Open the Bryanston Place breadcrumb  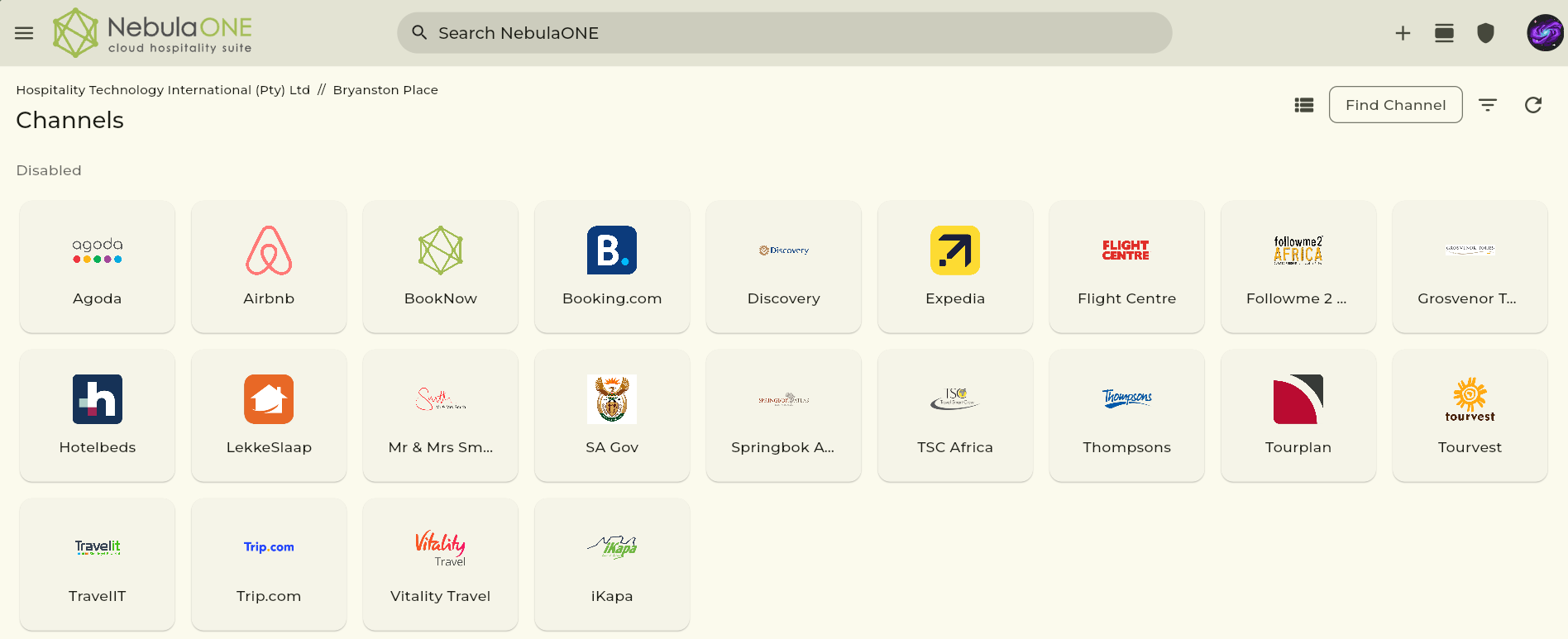385,90
